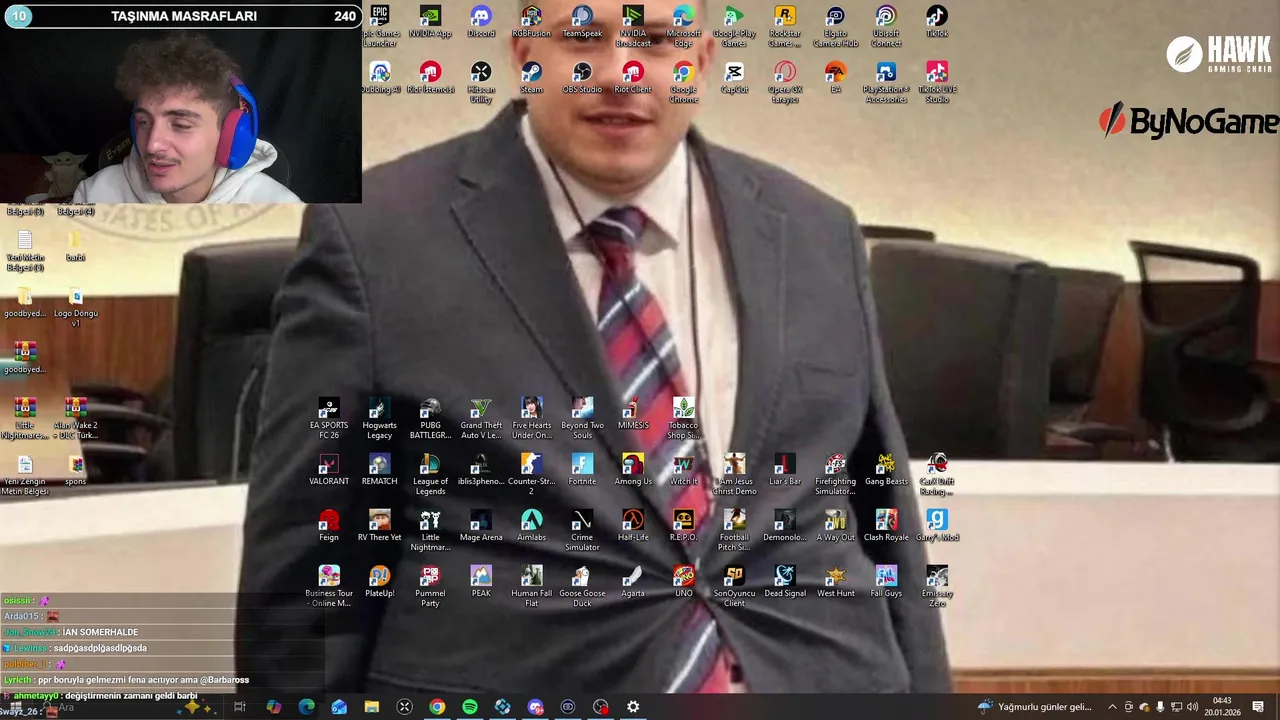Viewport: 1280px width, 720px height.
Task: Select the PEAK game icon
Action: tap(481, 582)
